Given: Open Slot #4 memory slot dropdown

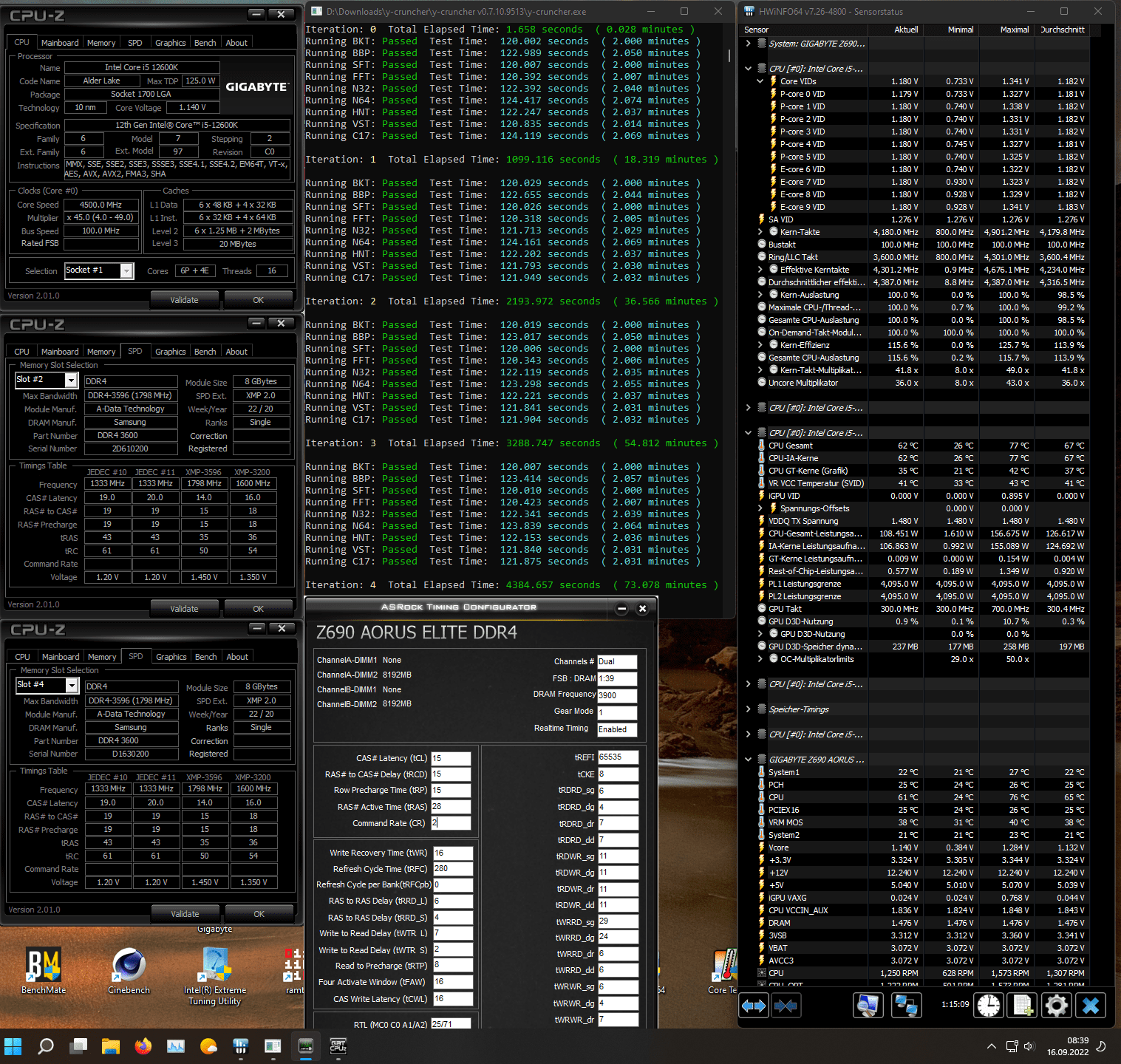Looking at the screenshot, I should click(72, 685).
